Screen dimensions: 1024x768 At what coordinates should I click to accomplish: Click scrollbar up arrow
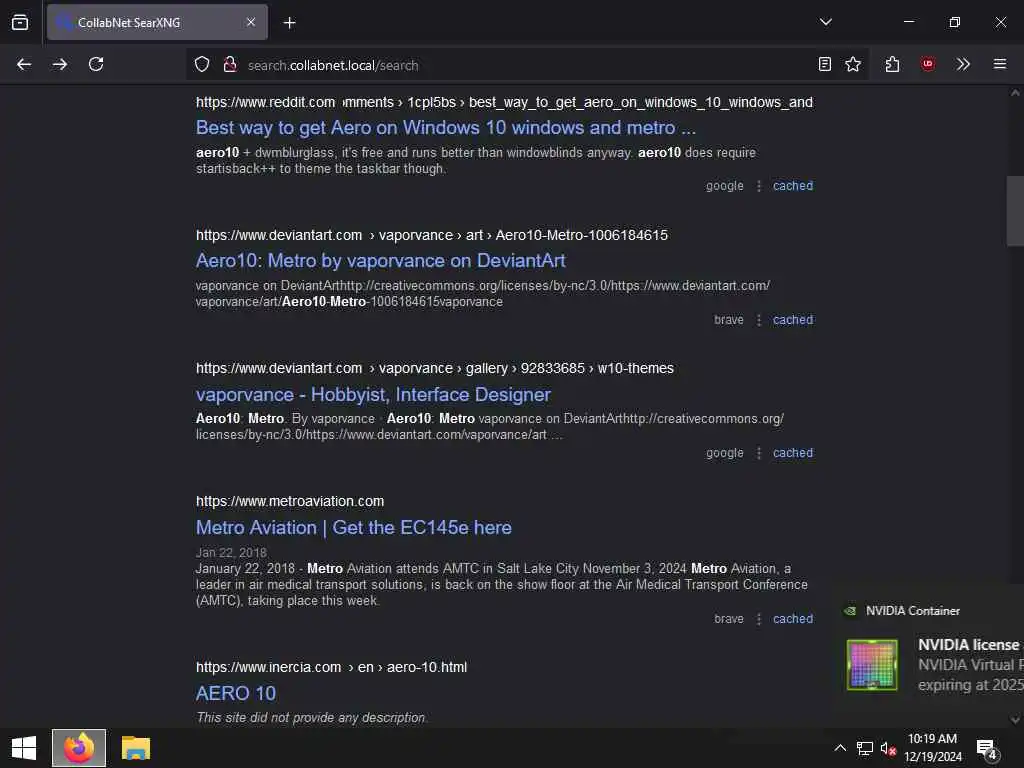(1015, 93)
